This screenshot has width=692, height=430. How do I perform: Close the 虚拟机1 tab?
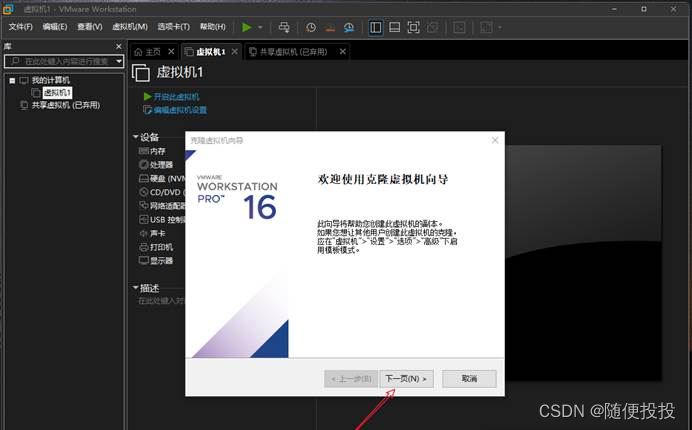tap(235, 52)
